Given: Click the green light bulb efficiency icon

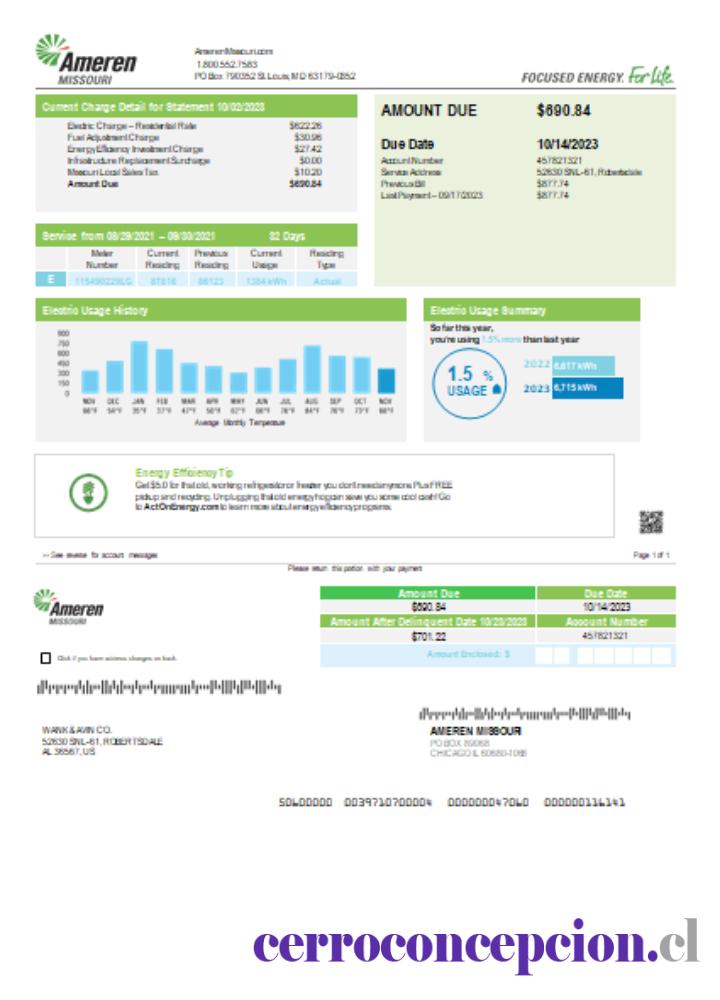Looking at the screenshot, I should click(89, 492).
